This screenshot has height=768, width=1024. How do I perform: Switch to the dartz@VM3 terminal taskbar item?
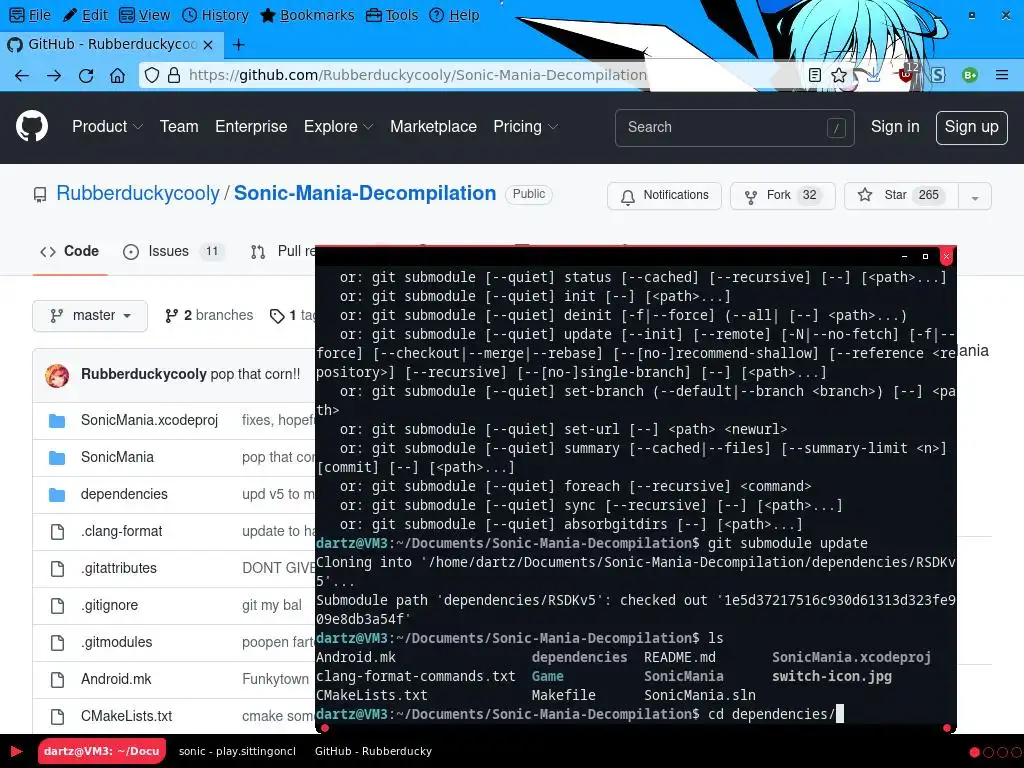coord(102,751)
